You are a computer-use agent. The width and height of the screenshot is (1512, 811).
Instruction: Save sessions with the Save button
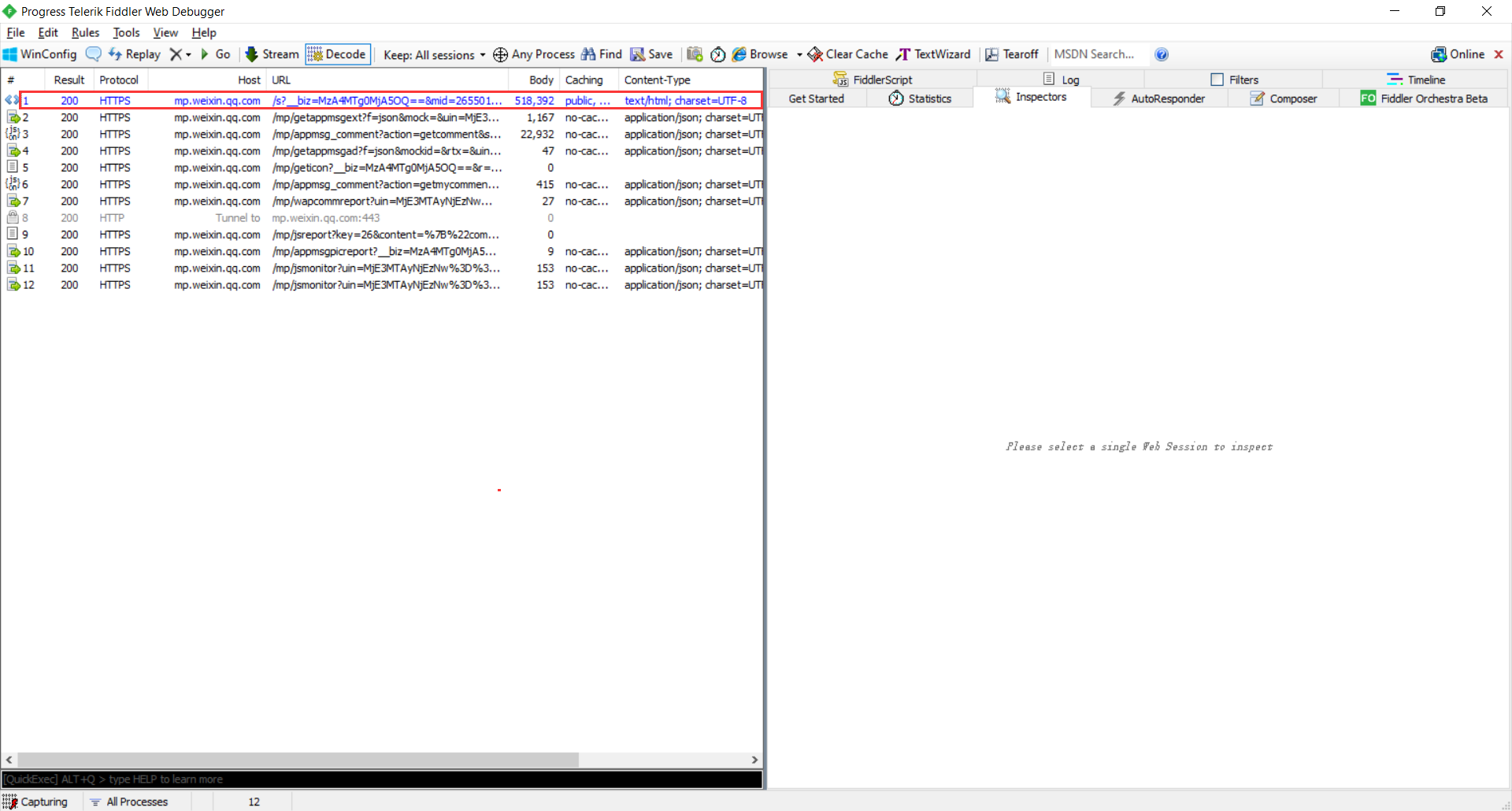[x=651, y=54]
